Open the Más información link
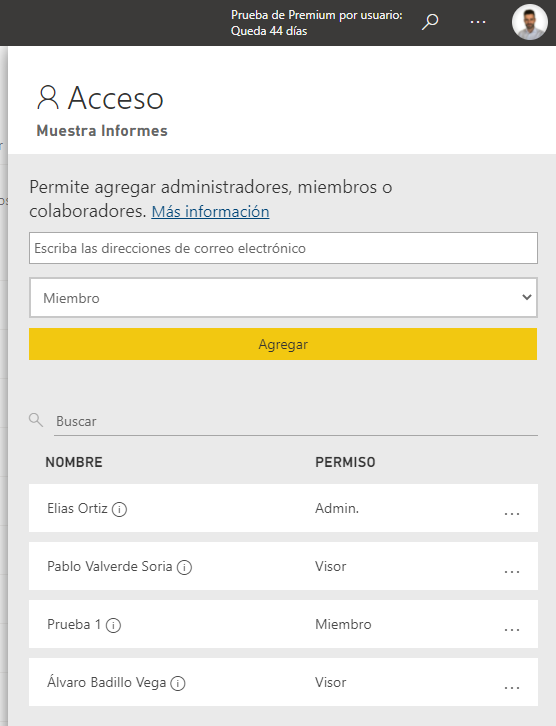The height and width of the screenshot is (726, 556). click(210, 212)
